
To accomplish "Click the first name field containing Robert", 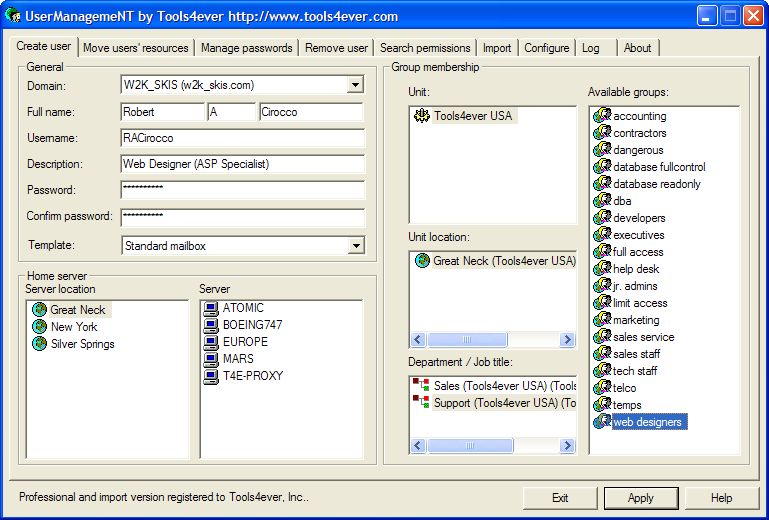I will (162, 112).
